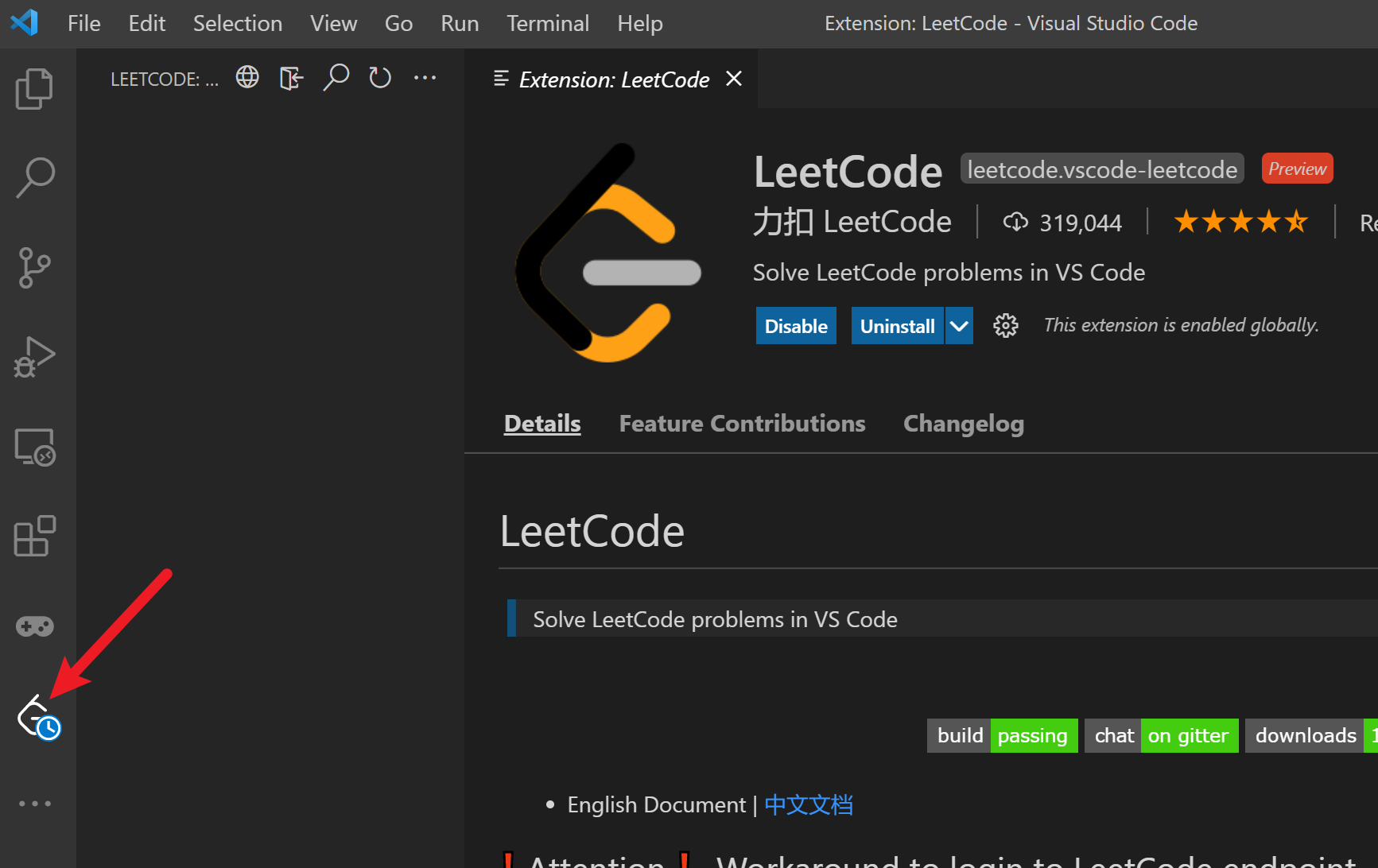Click the English Document text
This screenshot has width=1378, height=868.
pyautogui.click(x=657, y=804)
